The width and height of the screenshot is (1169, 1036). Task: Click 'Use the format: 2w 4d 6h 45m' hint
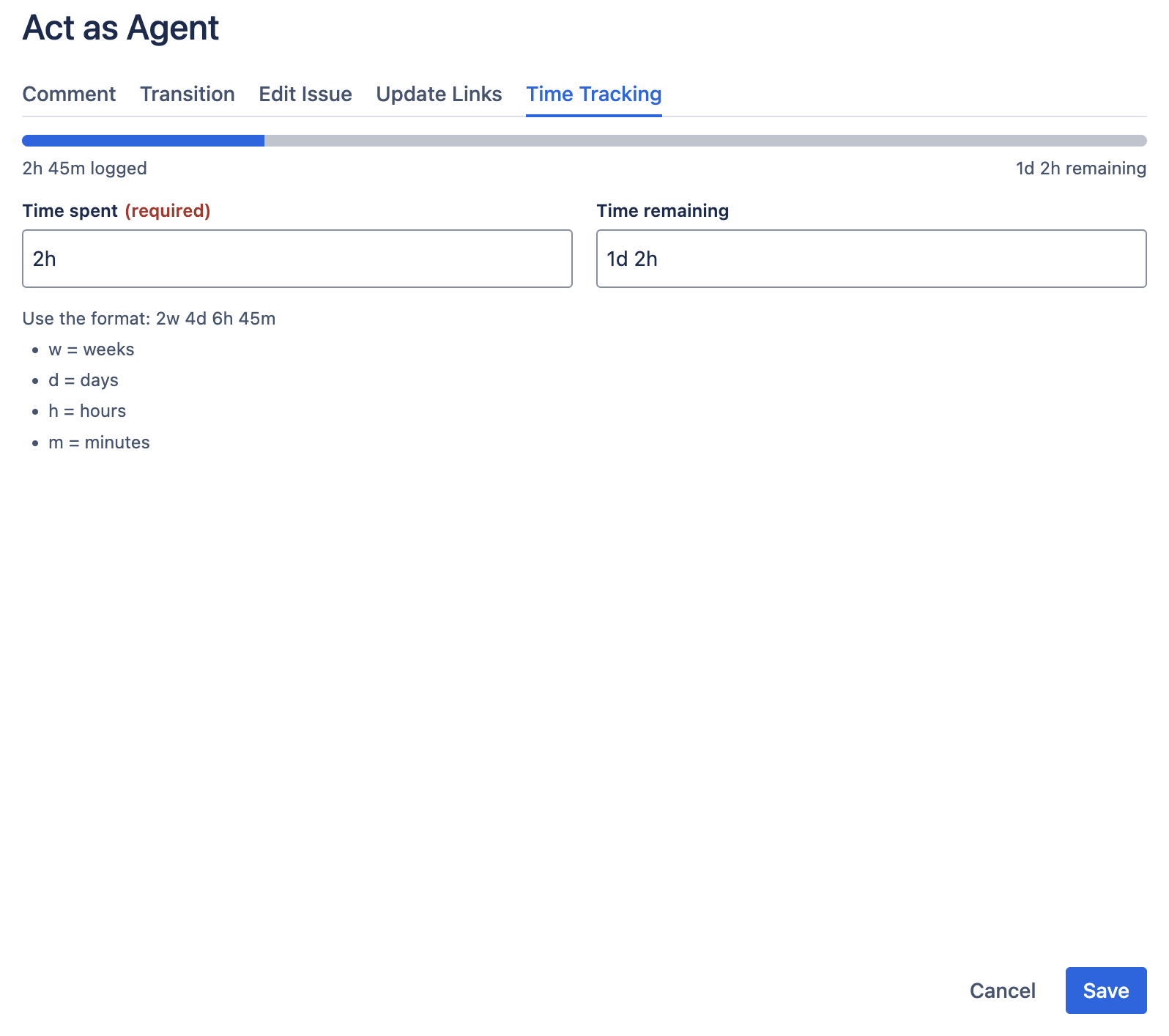click(x=149, y=319)
